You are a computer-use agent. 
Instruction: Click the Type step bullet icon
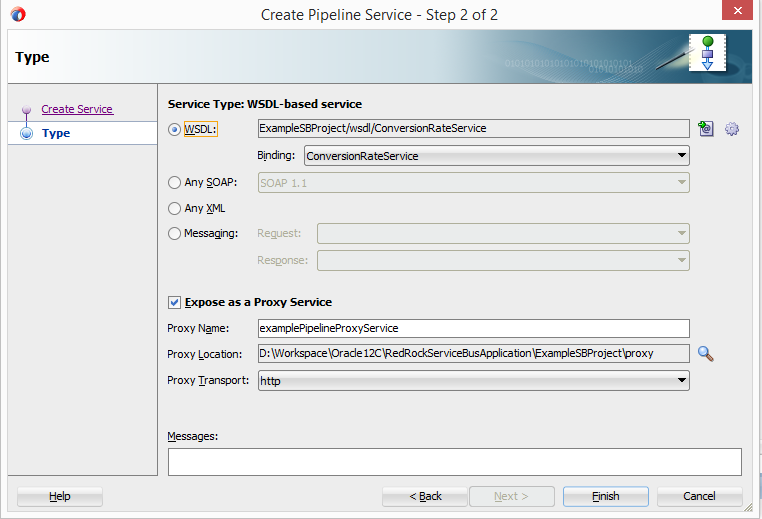(26, 133)
